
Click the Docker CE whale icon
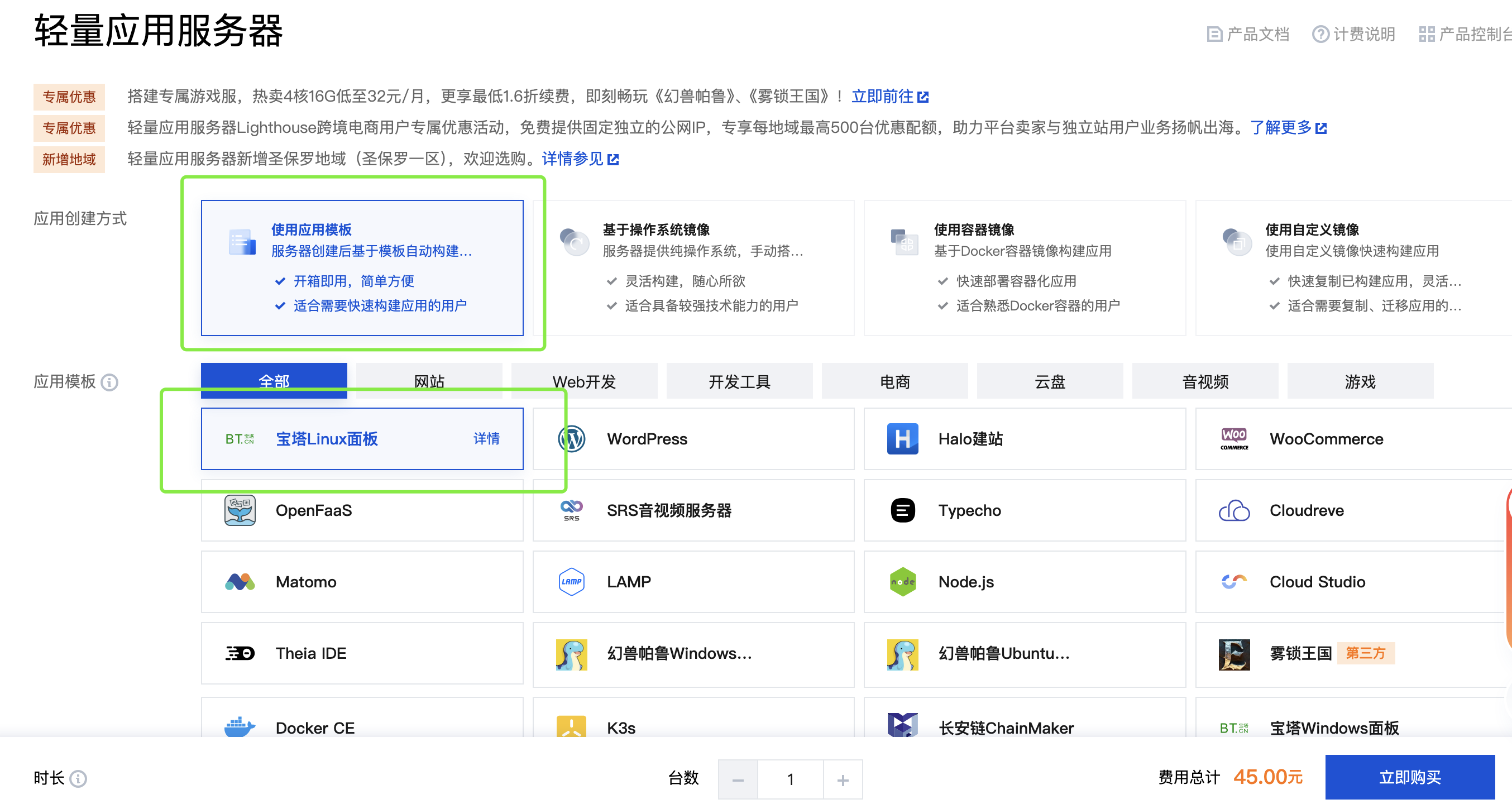click(240, 726)
